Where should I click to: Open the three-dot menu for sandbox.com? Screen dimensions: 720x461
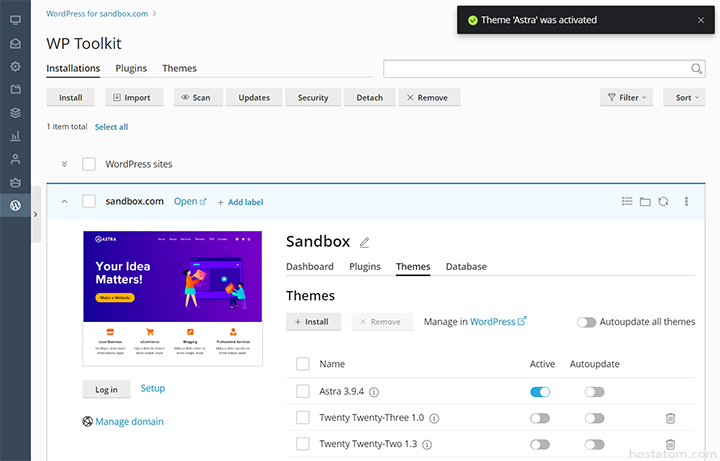point(686,201)
